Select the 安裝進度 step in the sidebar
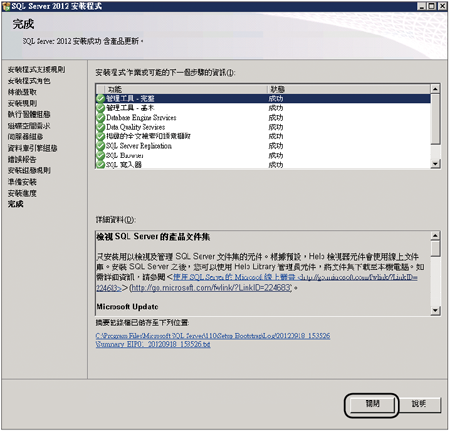The height and width of the screenshot is (432, 450). [x=22, y=193]
